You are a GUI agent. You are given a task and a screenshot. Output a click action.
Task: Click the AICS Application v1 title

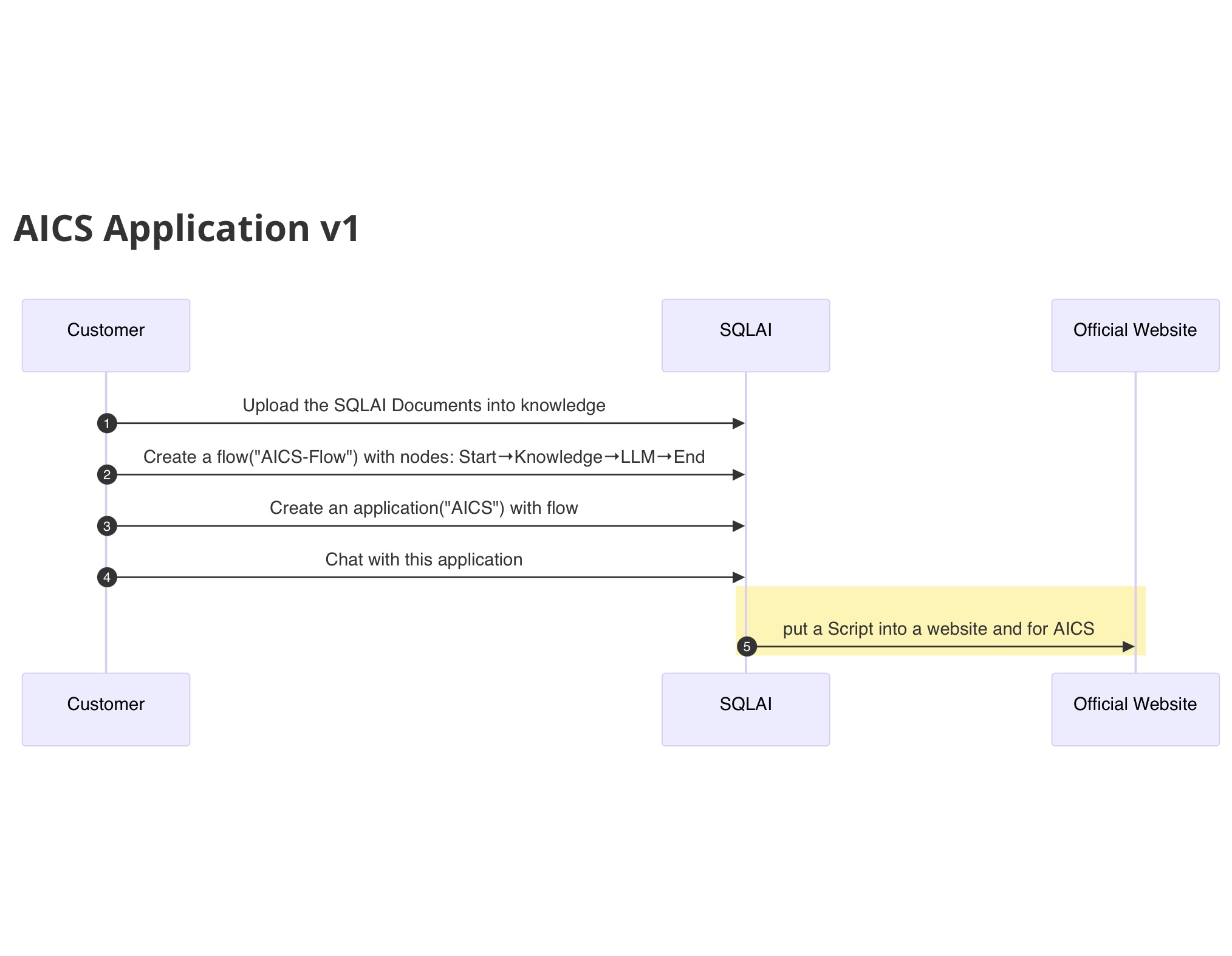coord(187,228)
